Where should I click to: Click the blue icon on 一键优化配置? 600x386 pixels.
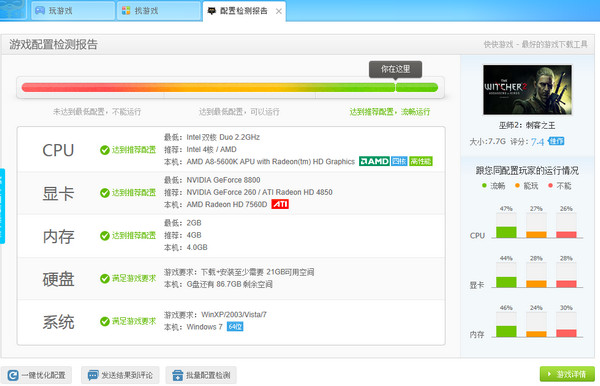coord(13,375)
